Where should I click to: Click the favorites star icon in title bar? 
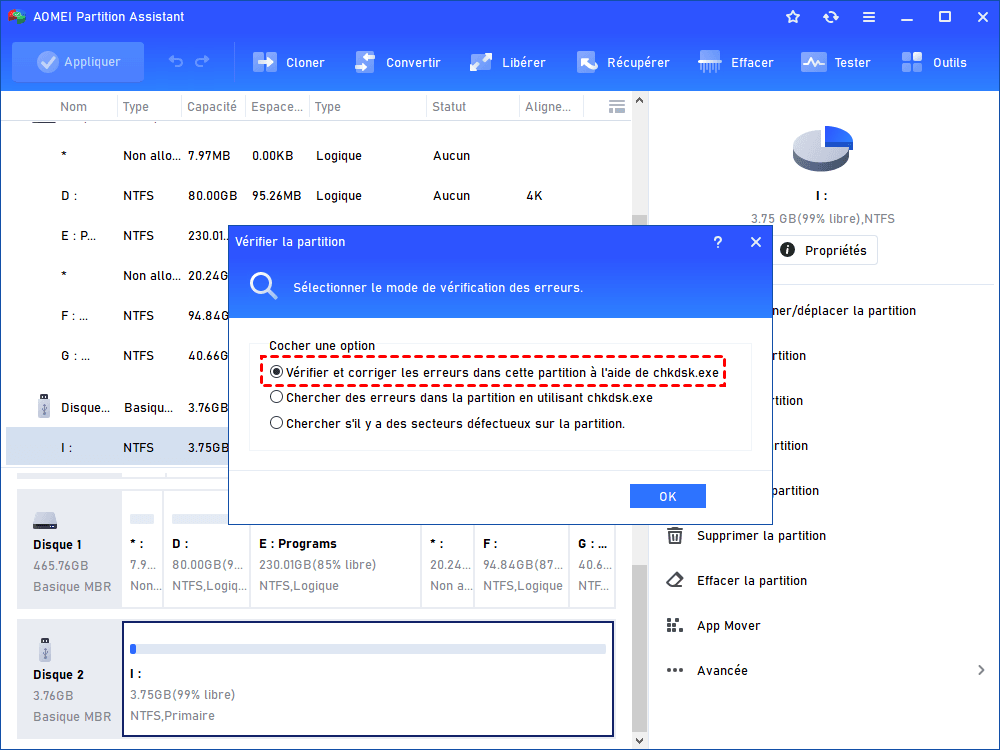[x=793, y=17]
